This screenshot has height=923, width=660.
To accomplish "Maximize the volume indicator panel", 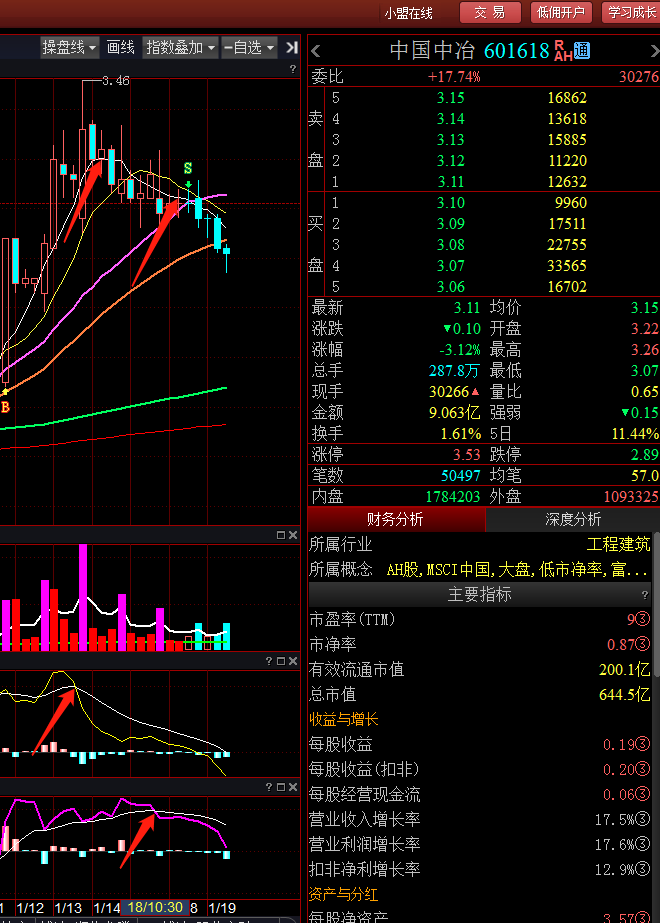I will (281, 534).
